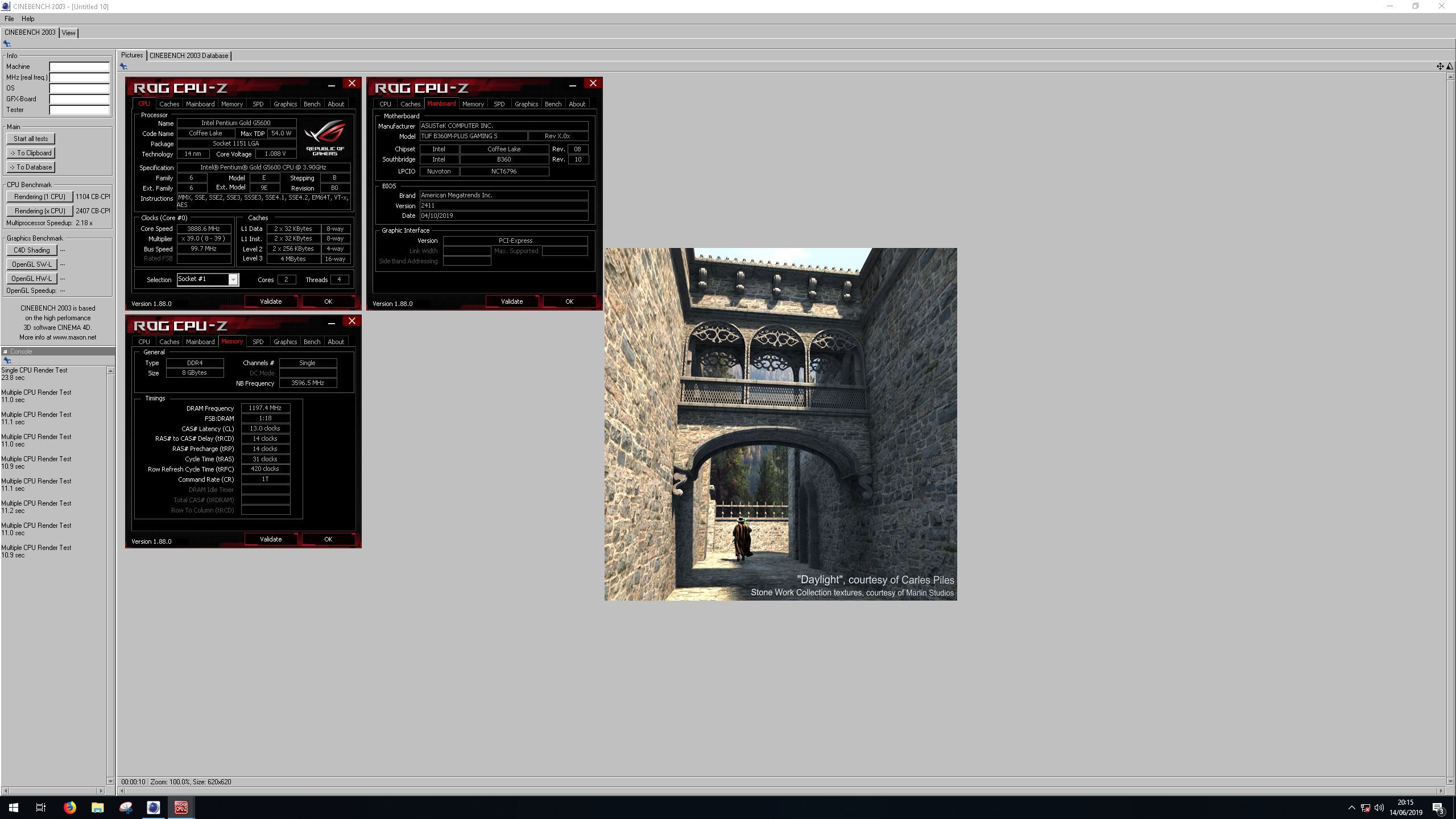
Task: Open the Socket #1 selection dropdown
Action: tap(233, 279)
